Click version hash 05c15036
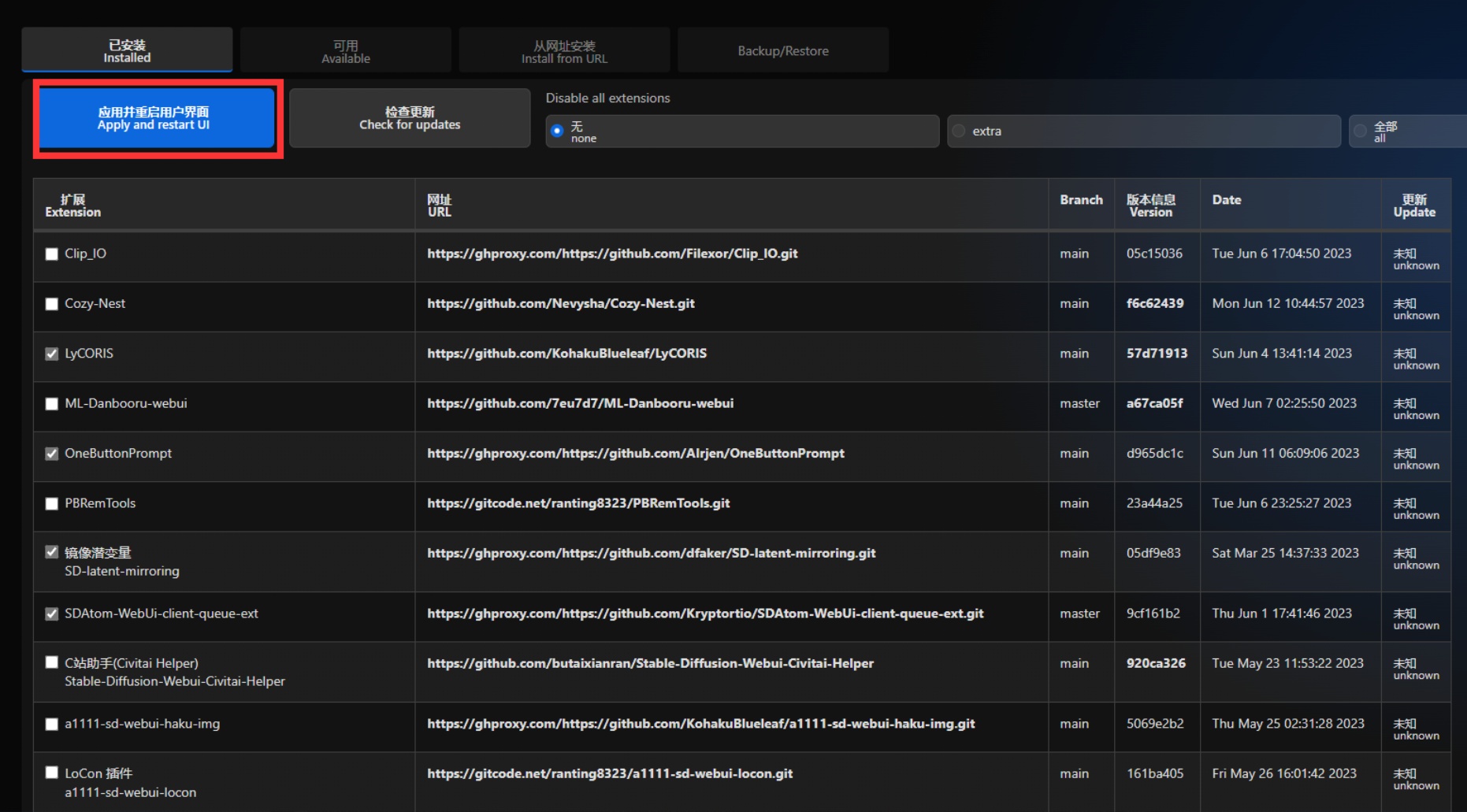 [x=1154, y=254]
